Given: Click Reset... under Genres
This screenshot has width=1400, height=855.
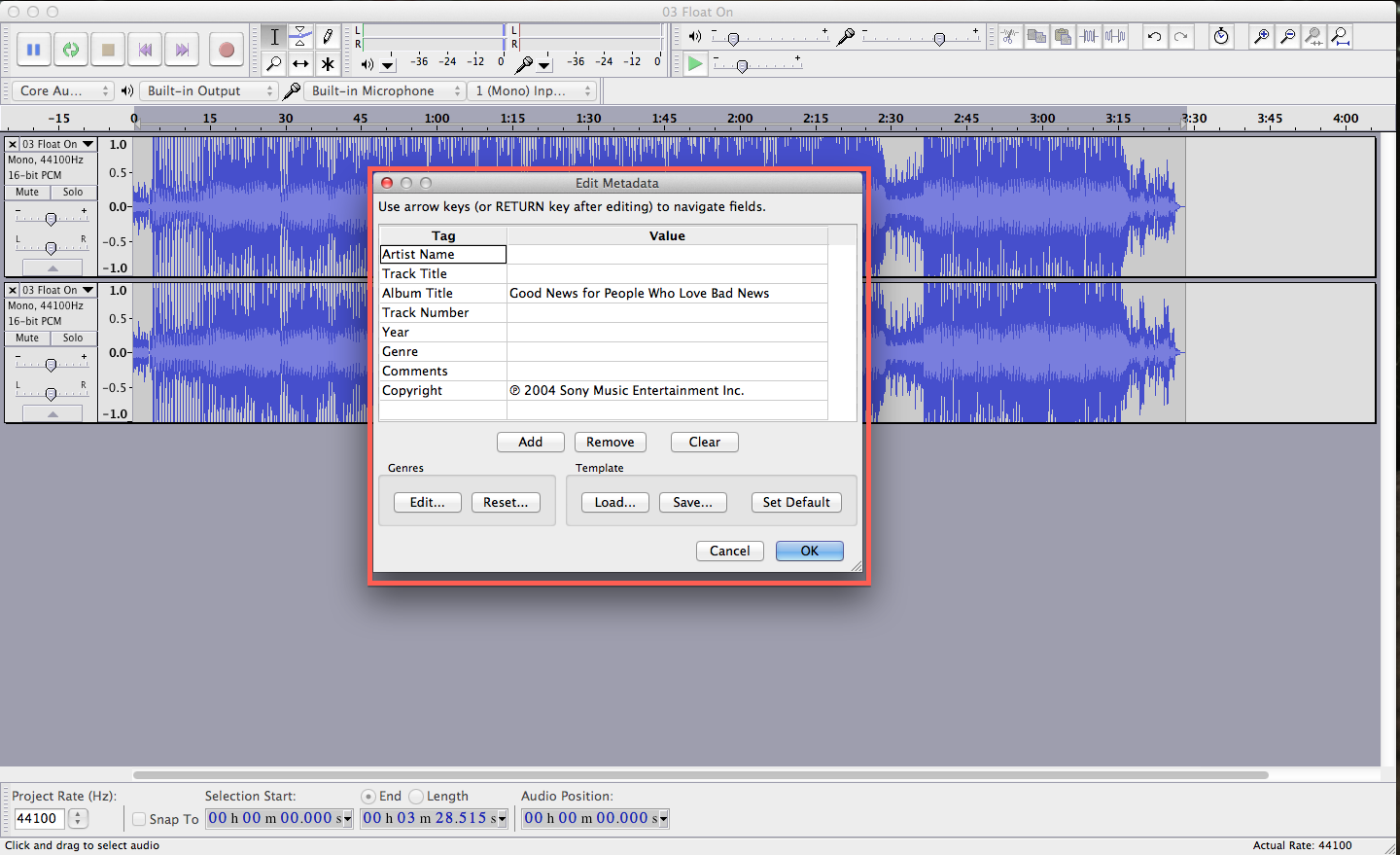Looking at the screenshot, I should pyautogui.click(x=507, y=502).
